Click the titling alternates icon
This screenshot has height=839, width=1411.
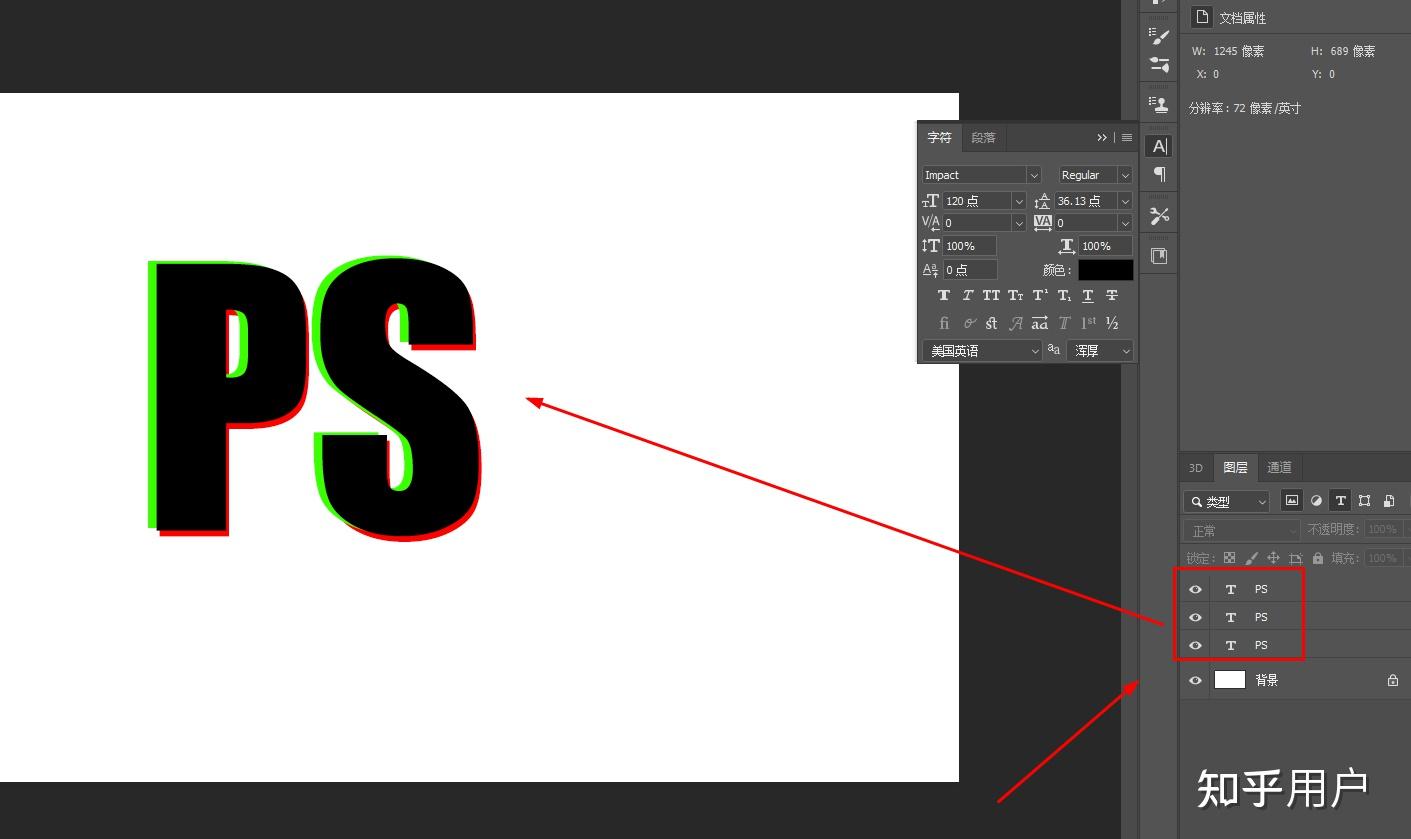(x=1064, y=323)
